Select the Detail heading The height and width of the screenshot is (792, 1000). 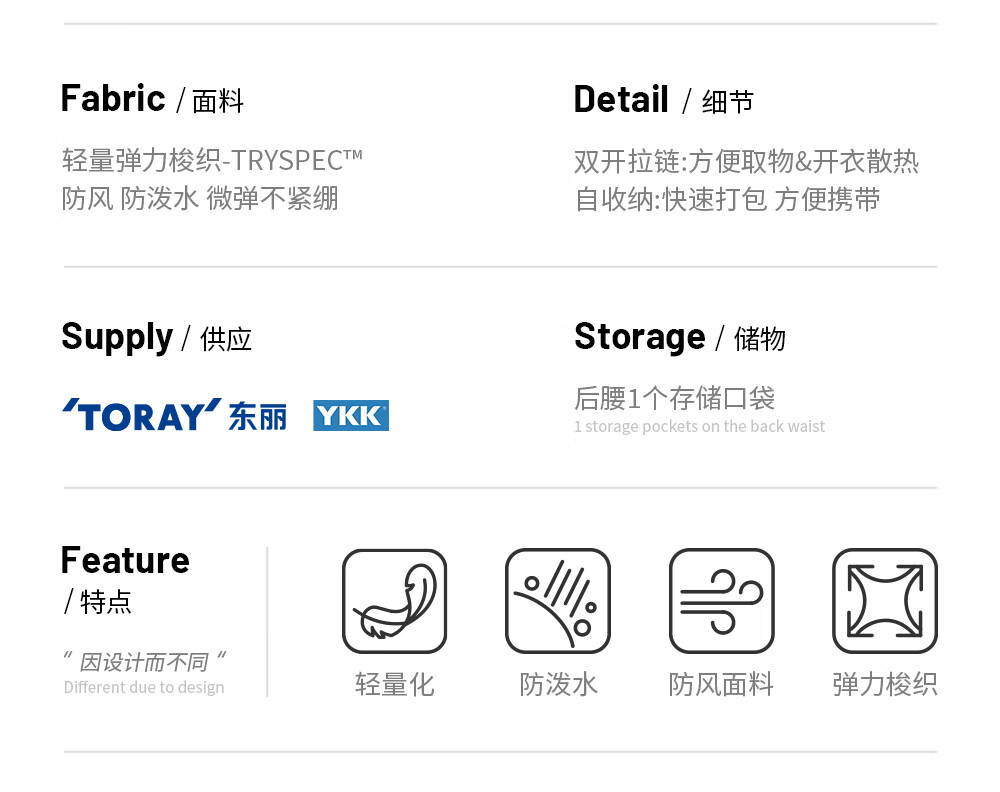(x=621, y=100)
